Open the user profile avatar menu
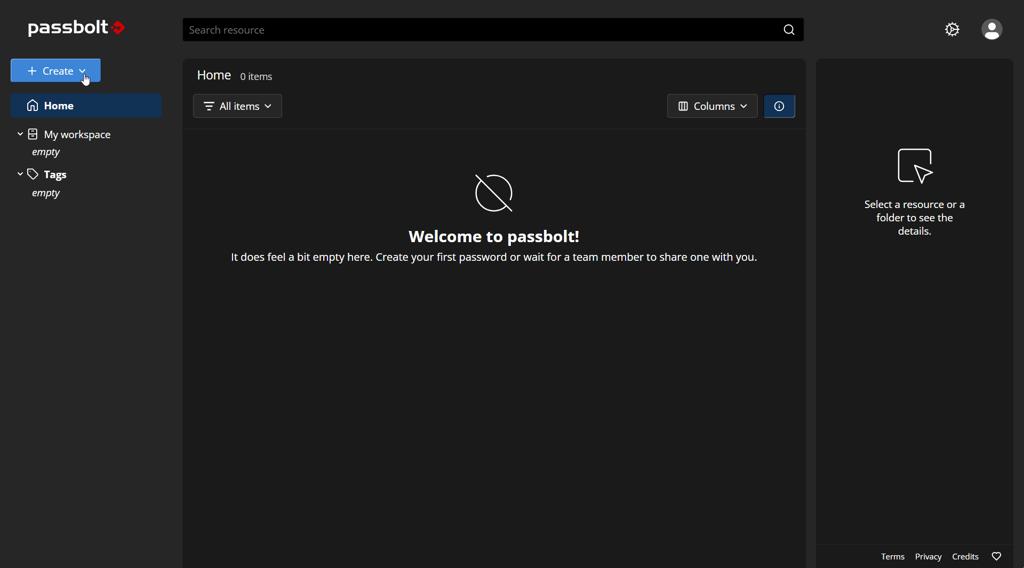The width and height of the screenshot is (1024, 568). click(991, 29)
